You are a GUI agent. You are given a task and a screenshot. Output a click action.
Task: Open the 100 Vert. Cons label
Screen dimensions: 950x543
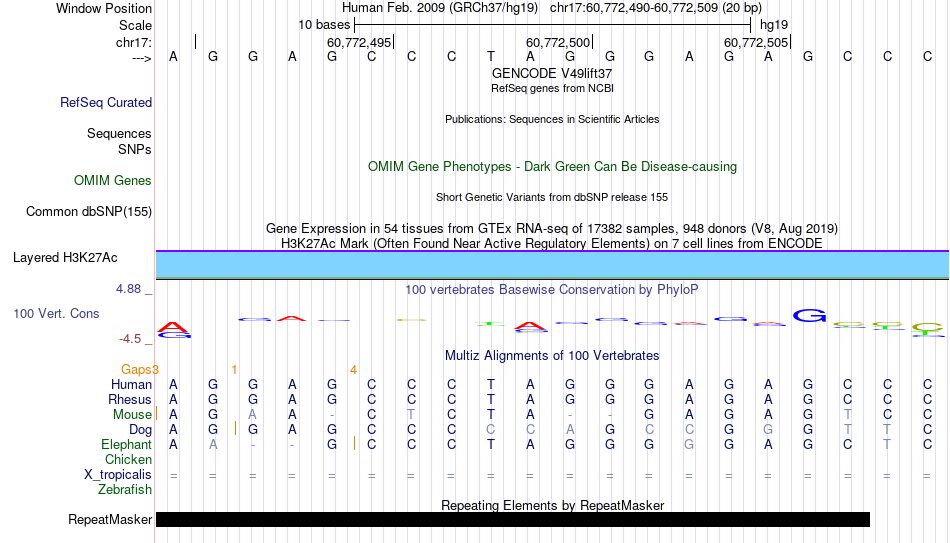pos(56,313)
